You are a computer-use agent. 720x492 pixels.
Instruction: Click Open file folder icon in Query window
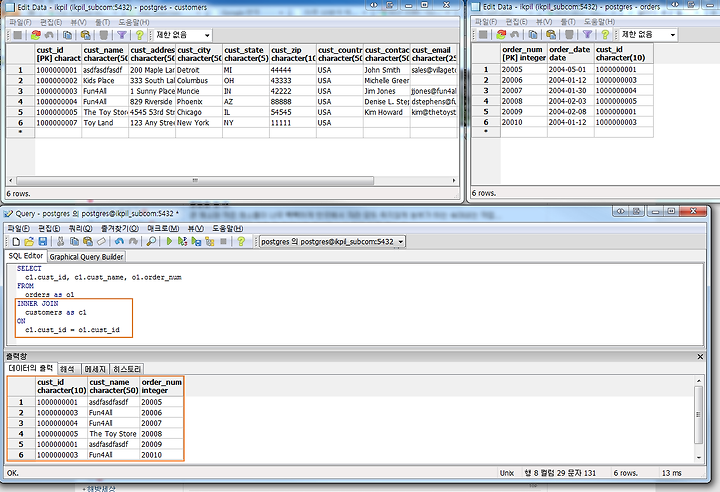coord(29,242)
